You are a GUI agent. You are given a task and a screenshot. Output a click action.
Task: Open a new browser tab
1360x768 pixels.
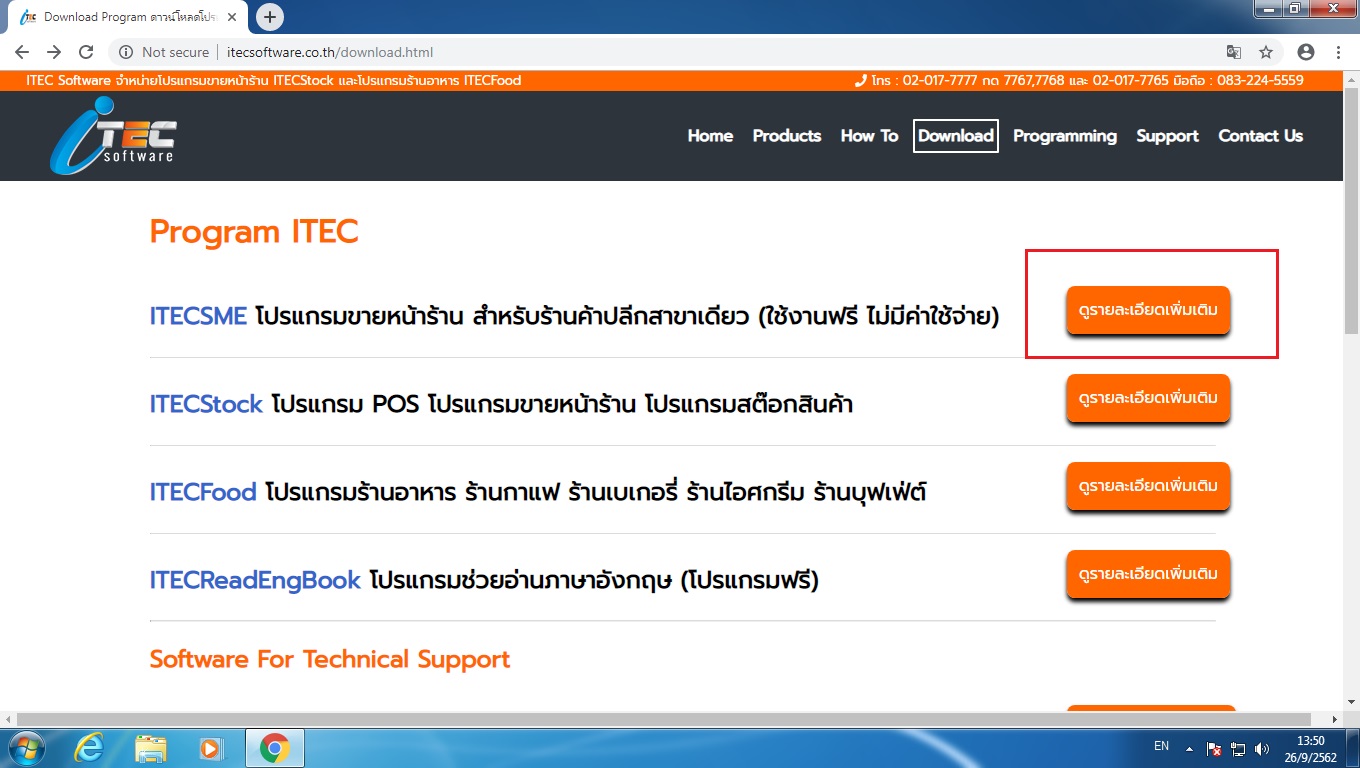270,17
